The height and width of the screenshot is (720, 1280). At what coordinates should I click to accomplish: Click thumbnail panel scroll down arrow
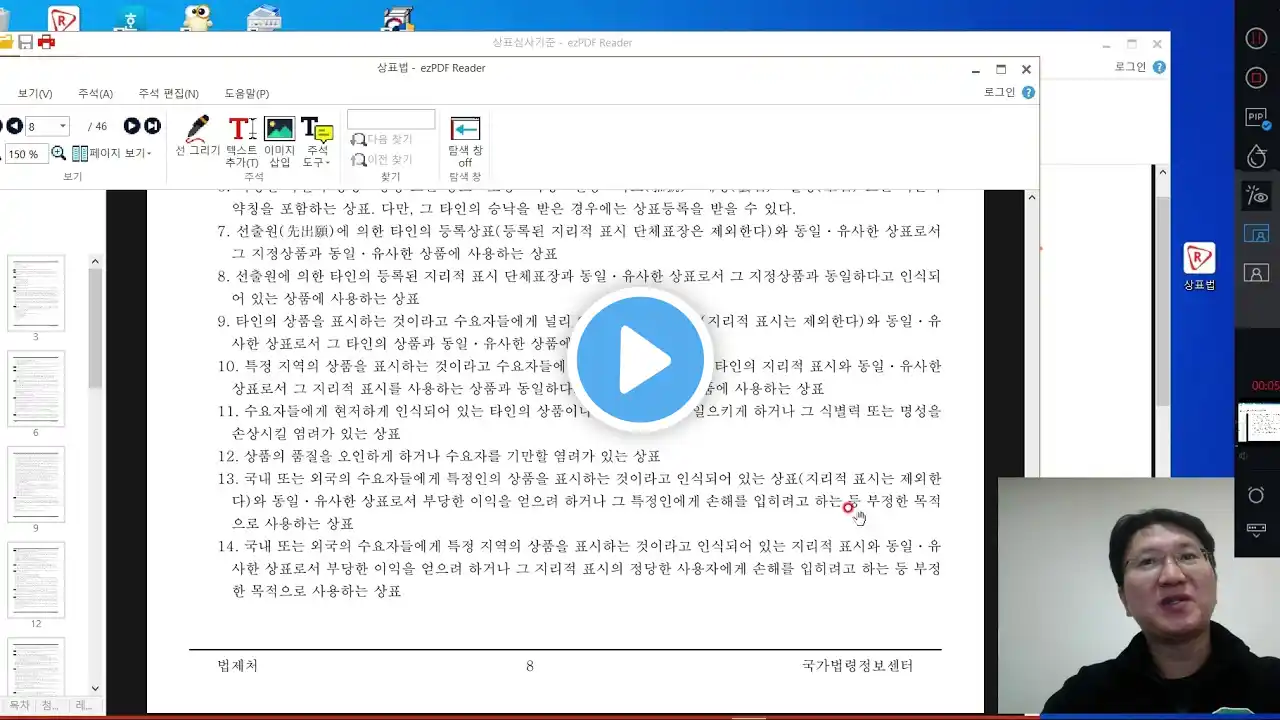click(95, 688)
